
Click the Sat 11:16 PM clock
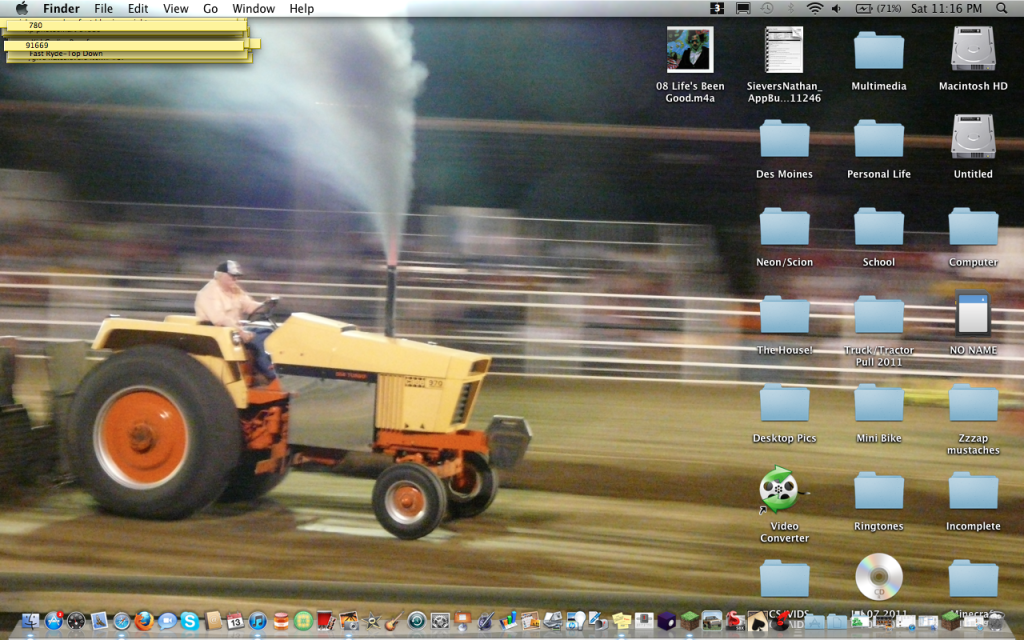(x=946, y=8)
